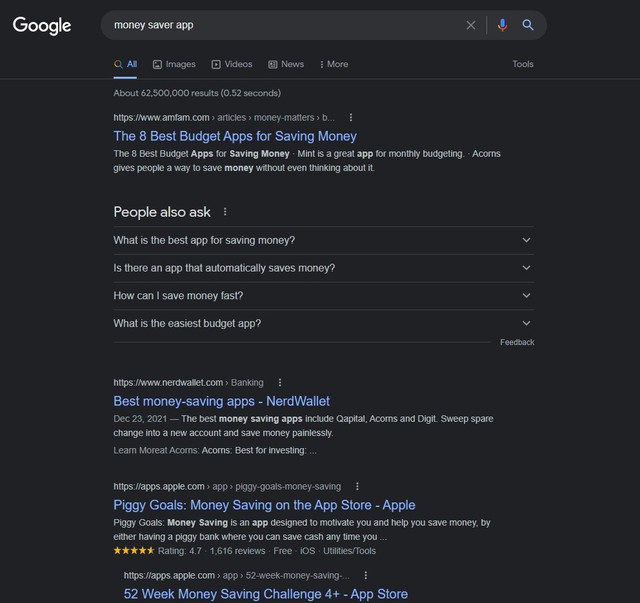Open 'Best money-saving apps - NerdWallet' result
This screenshot has width=640, height=603.
(x=222, y=401)
